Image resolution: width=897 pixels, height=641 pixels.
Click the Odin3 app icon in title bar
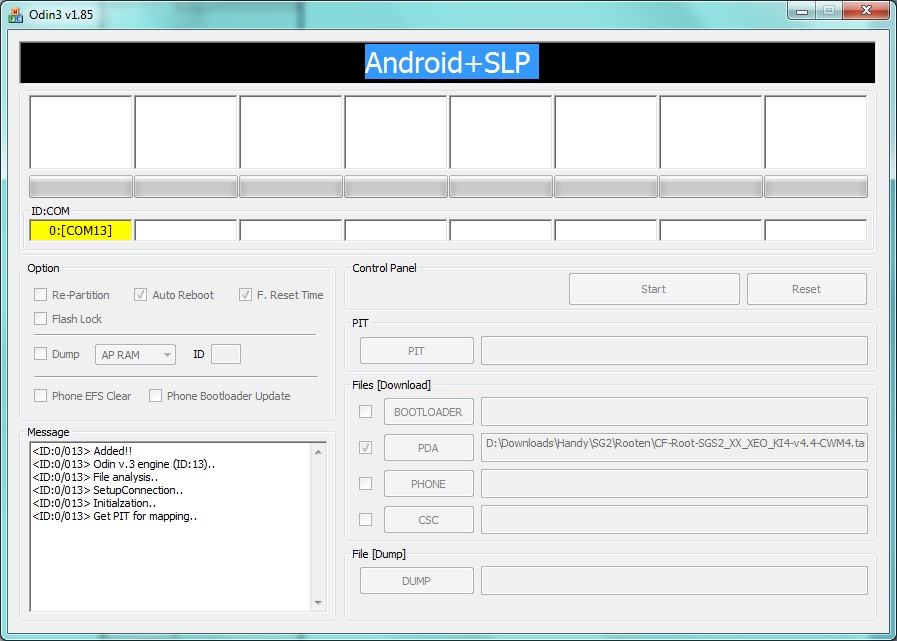16,14
